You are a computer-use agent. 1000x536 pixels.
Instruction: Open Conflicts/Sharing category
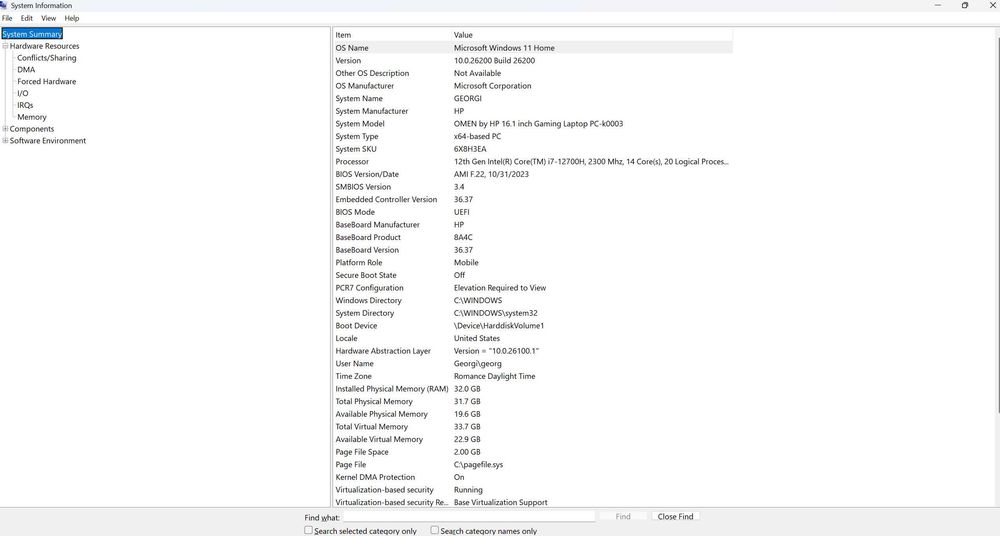click(47, 58)
